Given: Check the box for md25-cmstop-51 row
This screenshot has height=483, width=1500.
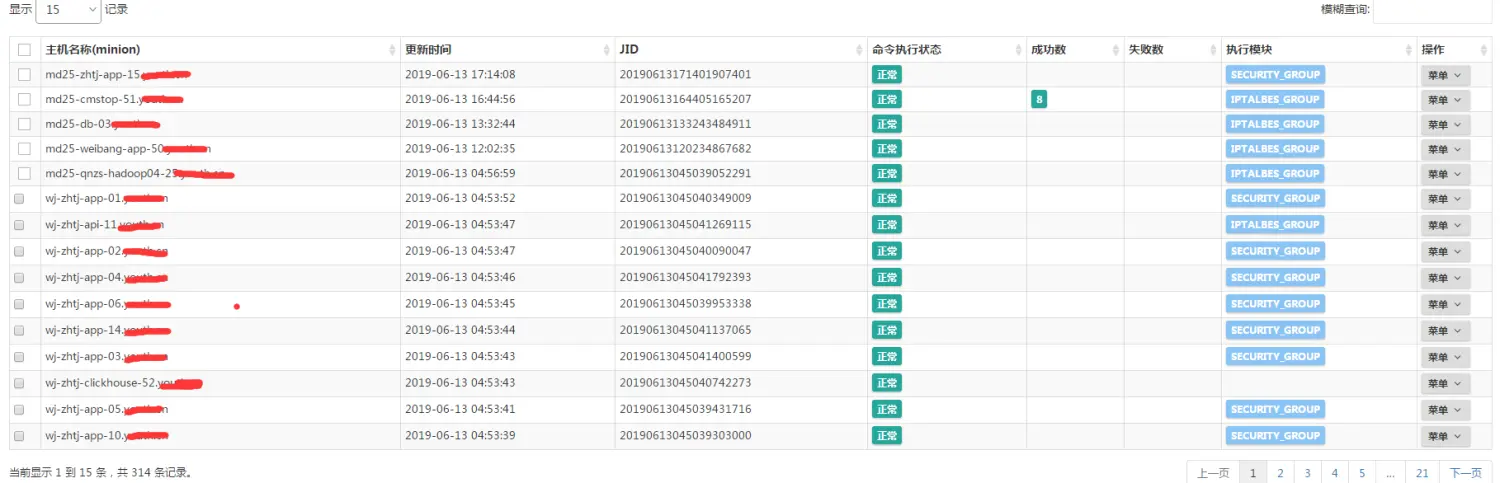Looking at the screenshot, I should pos(24,99).
